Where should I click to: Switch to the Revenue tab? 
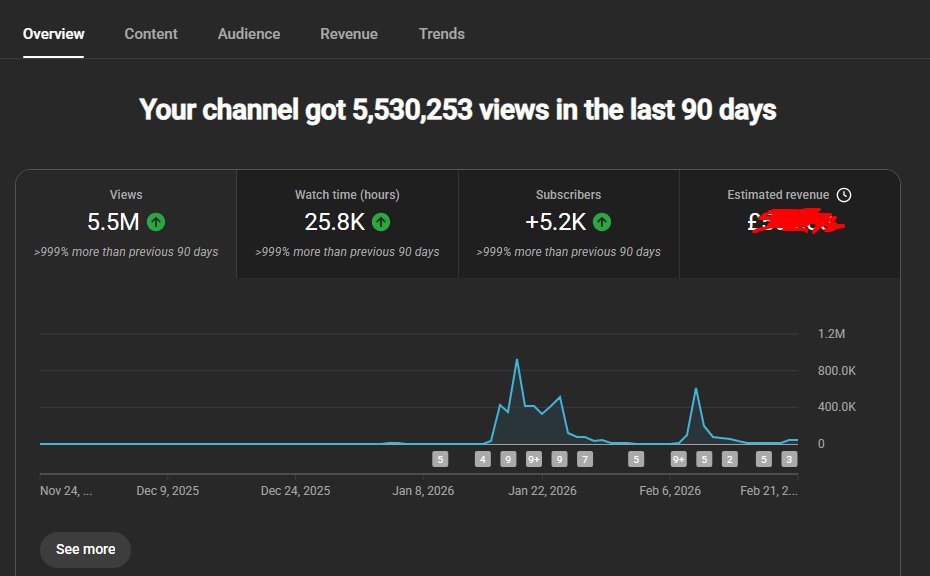(x=348, y=33)
